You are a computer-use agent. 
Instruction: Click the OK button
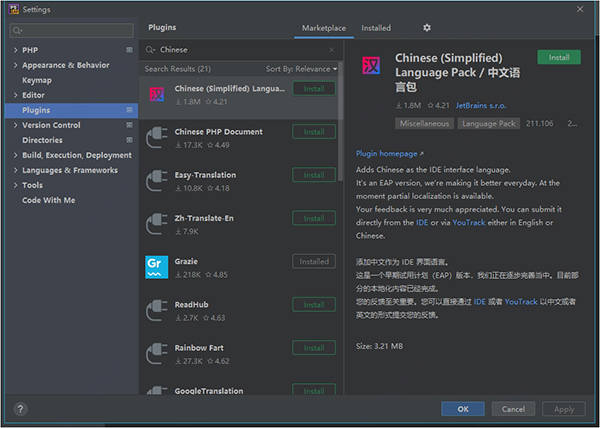(462, 409)
